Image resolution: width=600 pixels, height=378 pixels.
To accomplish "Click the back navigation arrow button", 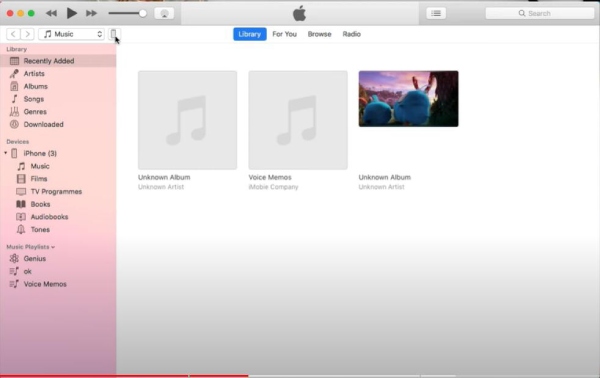I will (13, 34).
